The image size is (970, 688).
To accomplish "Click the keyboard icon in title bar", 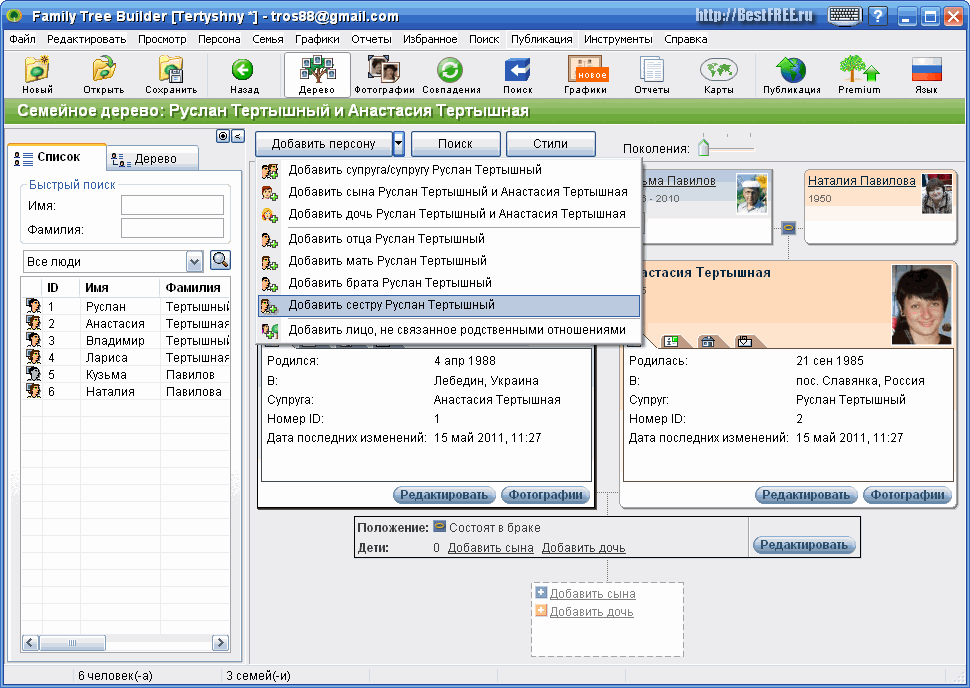I will click(844, 15).
